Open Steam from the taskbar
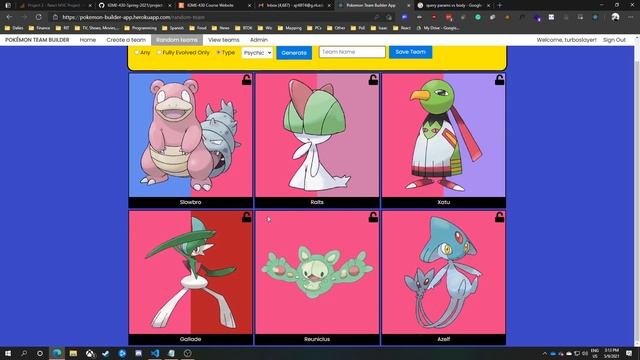The image size is (640, 360). click(106, 353)
